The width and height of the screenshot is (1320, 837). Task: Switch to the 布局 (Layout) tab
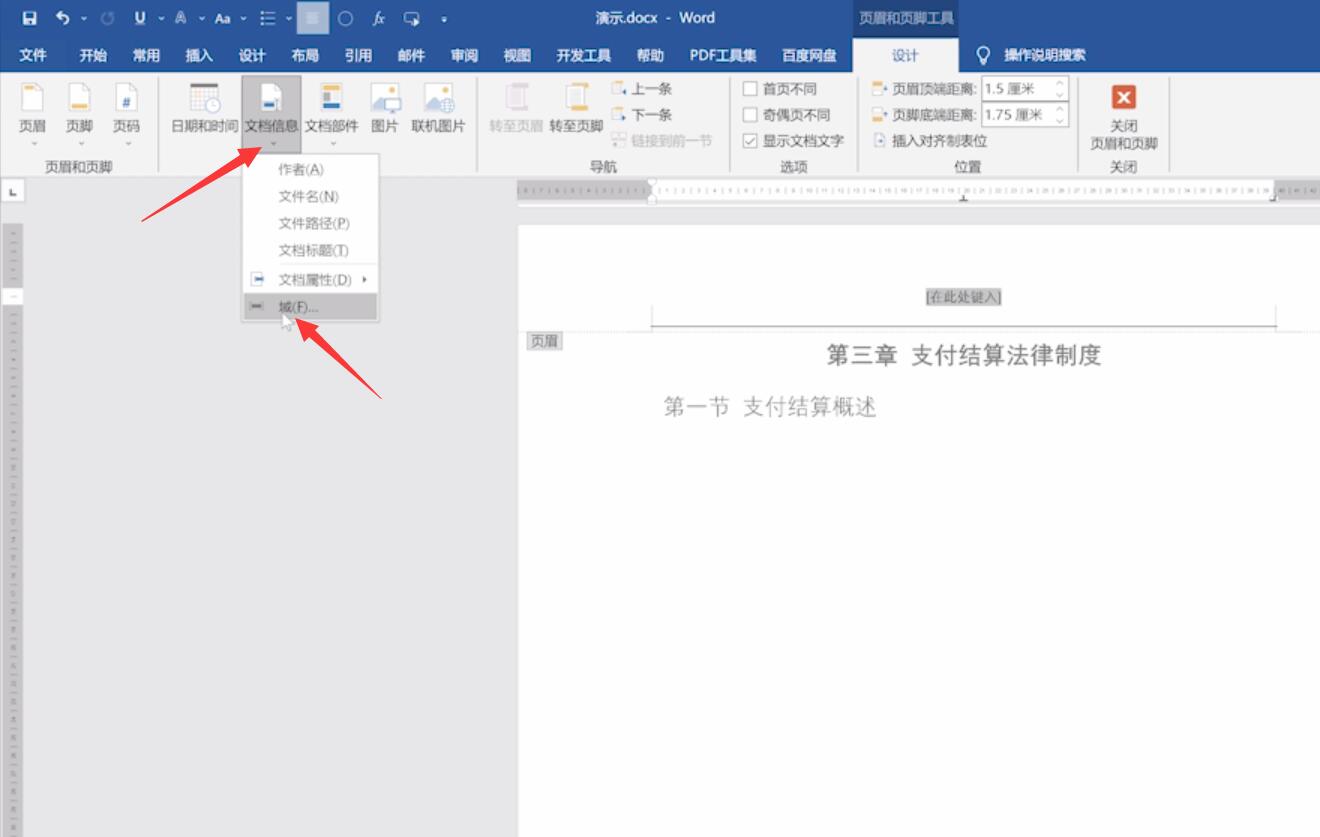[x=305, y=55]
